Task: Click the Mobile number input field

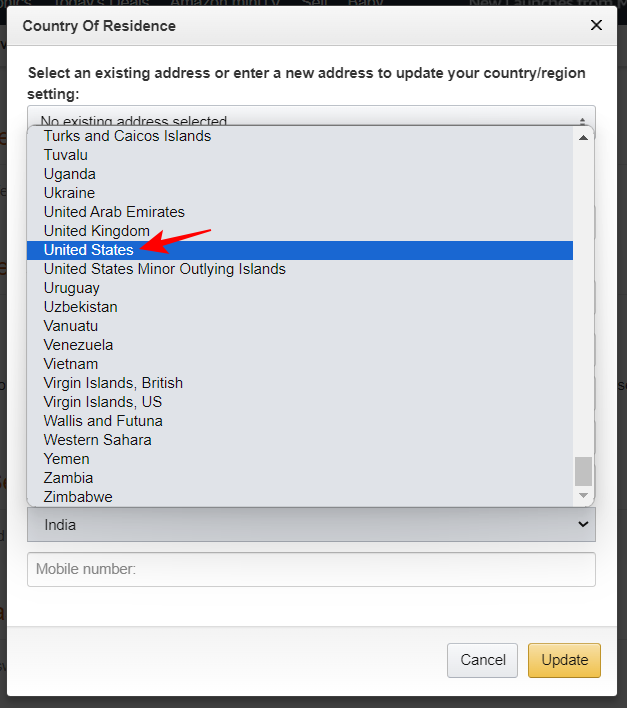Action: click(x=311, y=569)
